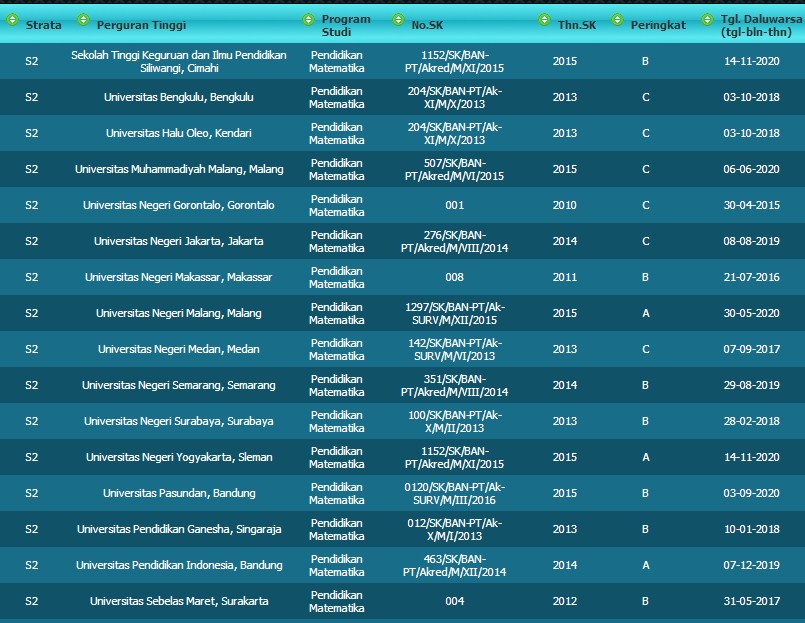Screen dimensions: 805x623
Task: Click the sort icon beside Peringkat header
Action: click(x=617, y=20)
